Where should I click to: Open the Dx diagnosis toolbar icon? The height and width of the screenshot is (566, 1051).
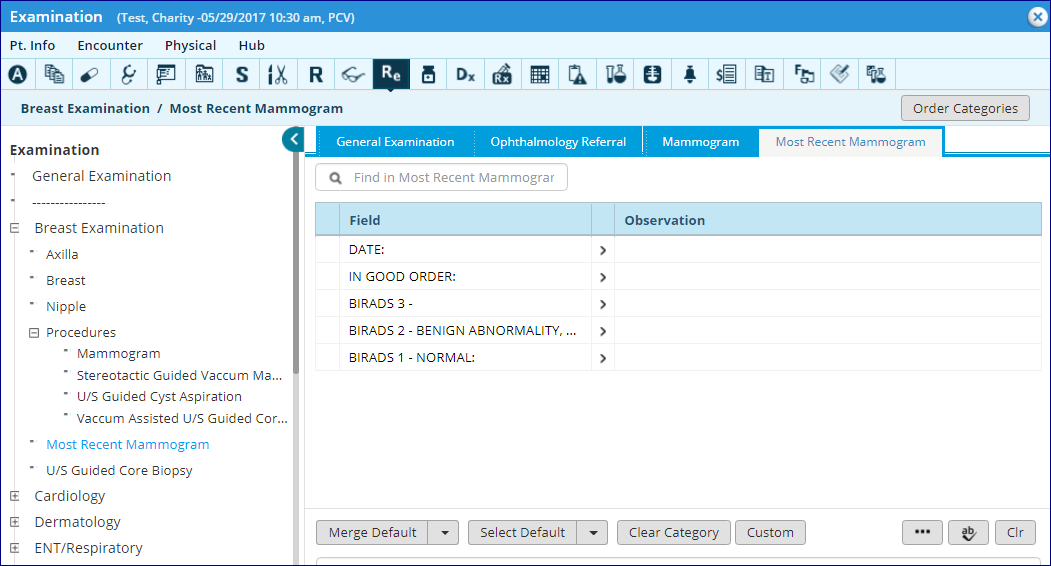point(465,74)
